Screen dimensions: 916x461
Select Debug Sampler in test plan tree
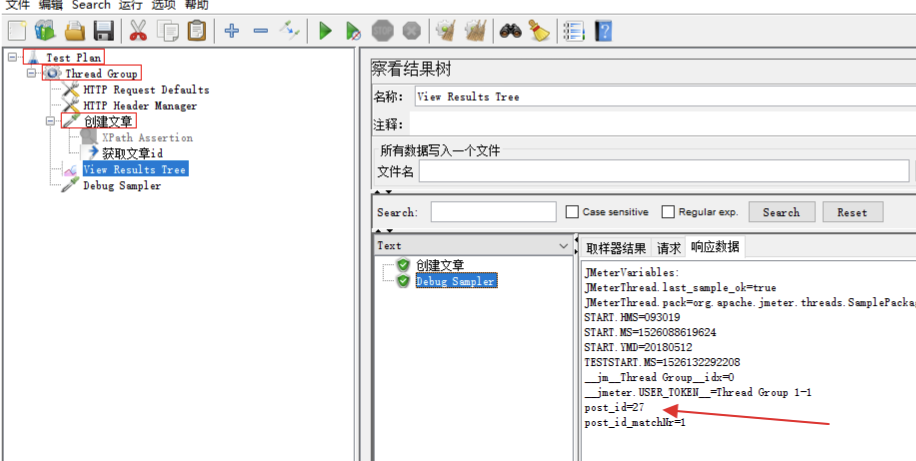tap(122, 186)
